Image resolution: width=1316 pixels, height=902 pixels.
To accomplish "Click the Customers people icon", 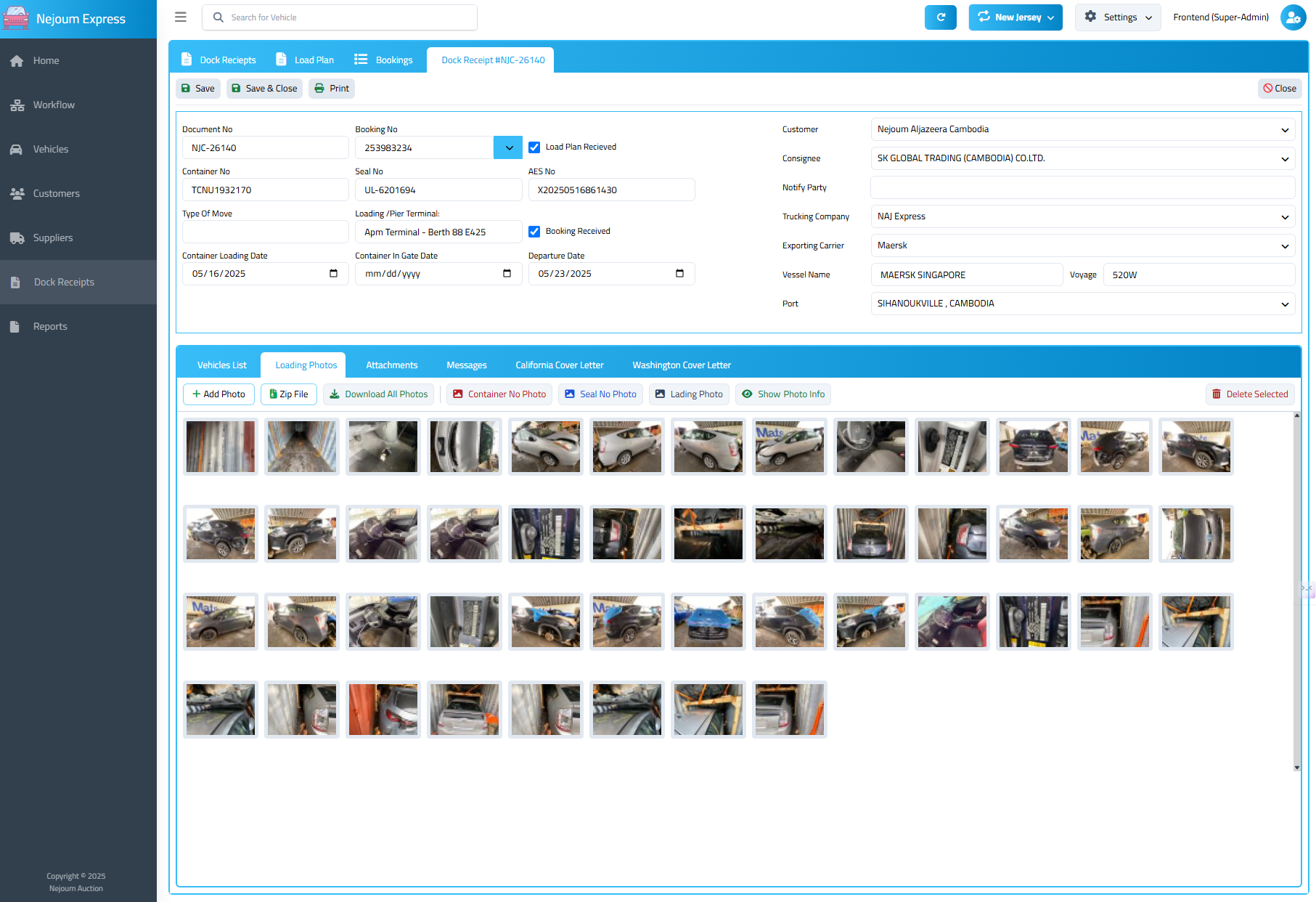I will pos(17,194).
